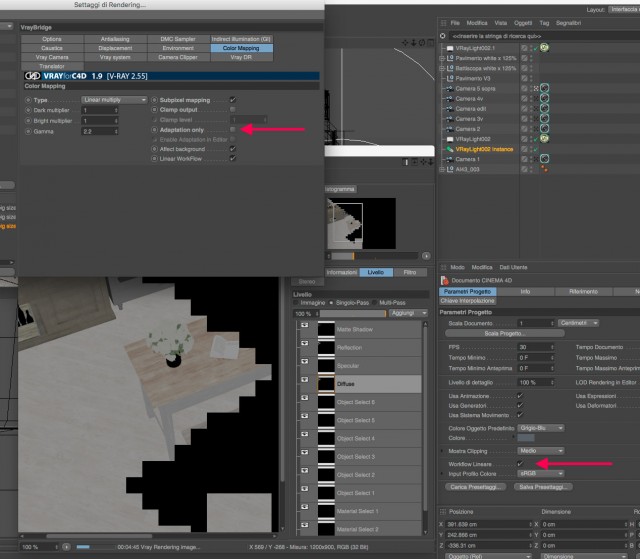This screenshot has width=640, height=559.
Task: Click the light tag icon on VRayLight002.1
Action: click(x=544, y=48)
